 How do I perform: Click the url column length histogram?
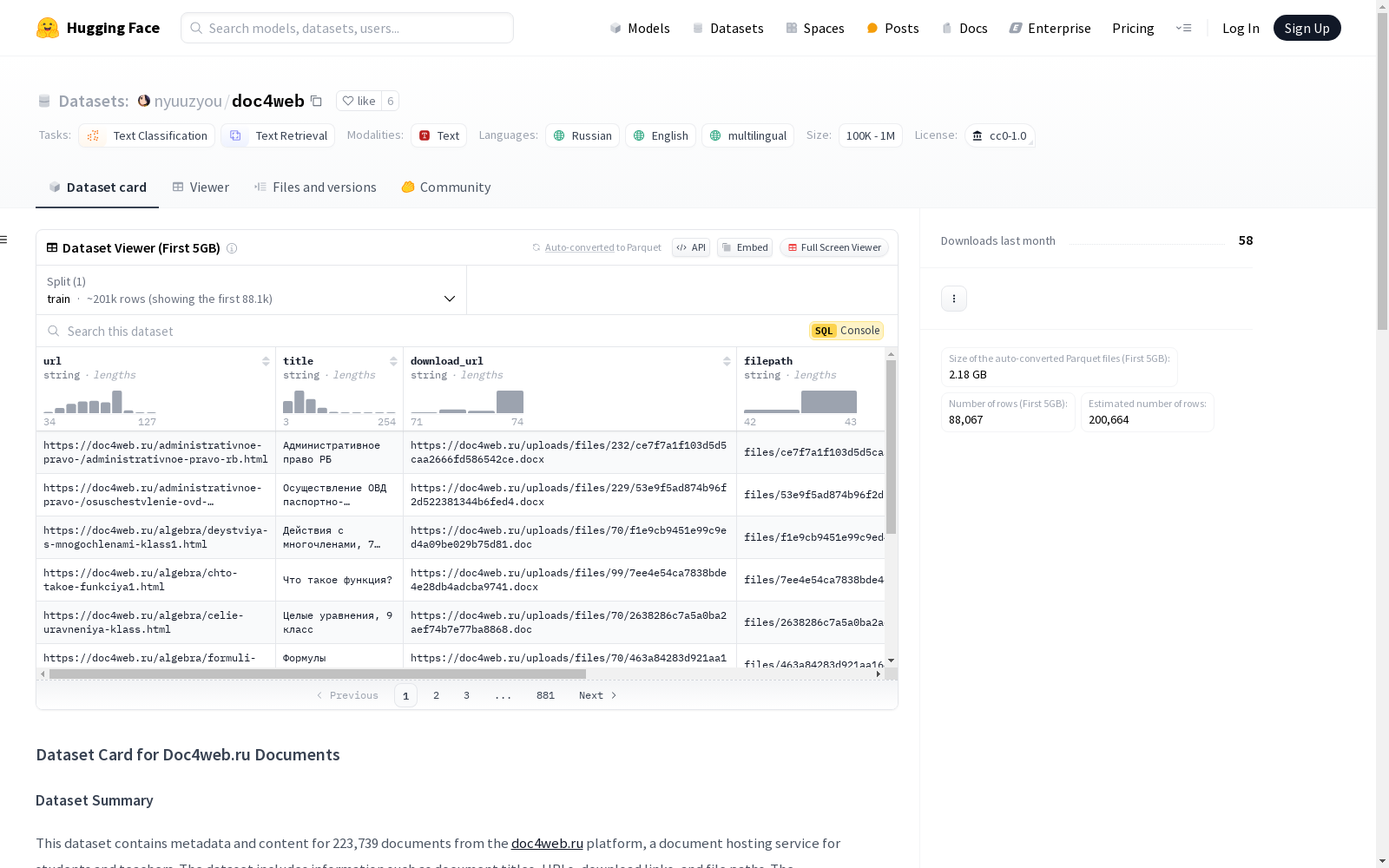tap(100, 401)
